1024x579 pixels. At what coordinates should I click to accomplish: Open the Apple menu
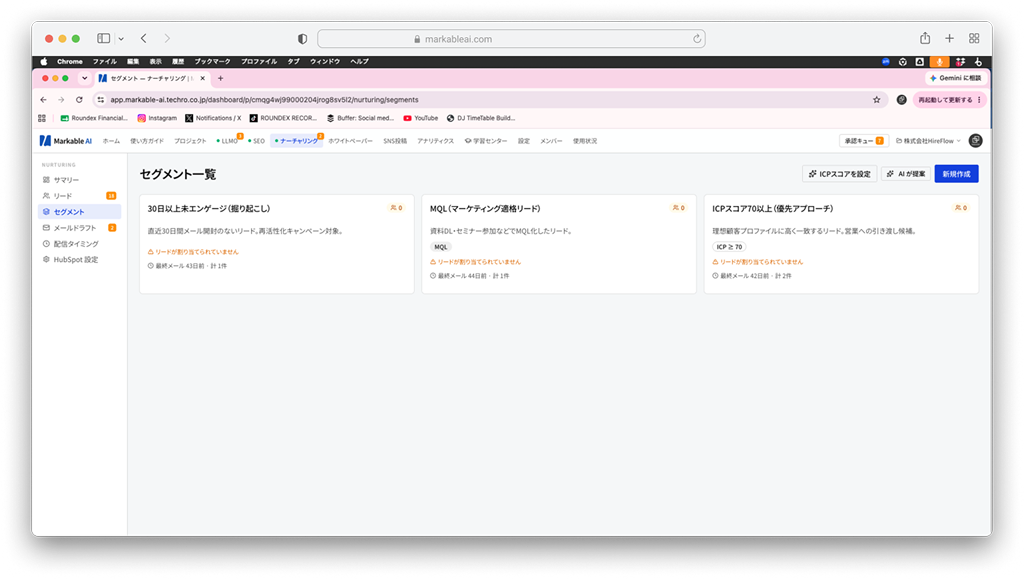[x=44, y=61]
